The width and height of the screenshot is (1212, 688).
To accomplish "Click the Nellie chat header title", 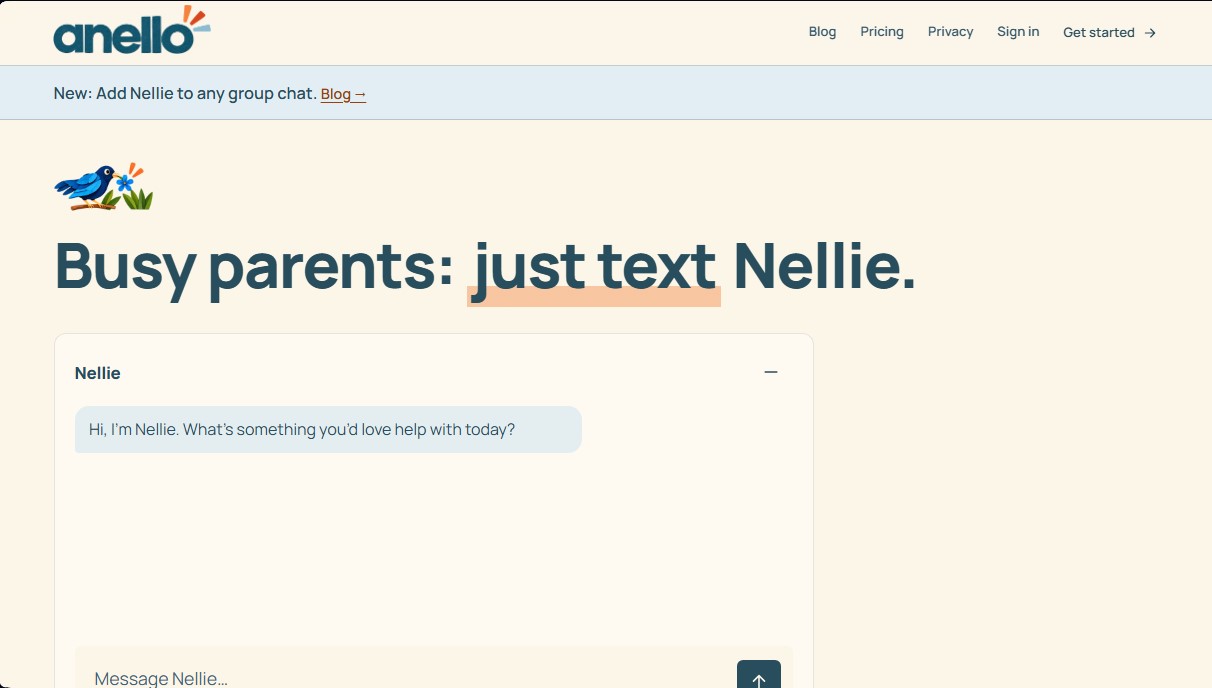I will click(98, 373).
